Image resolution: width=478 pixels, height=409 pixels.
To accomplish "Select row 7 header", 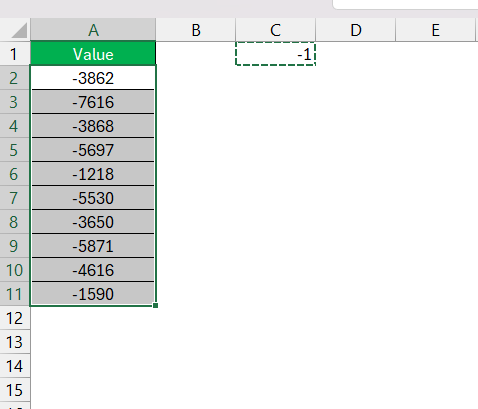I will click(15, 198).
